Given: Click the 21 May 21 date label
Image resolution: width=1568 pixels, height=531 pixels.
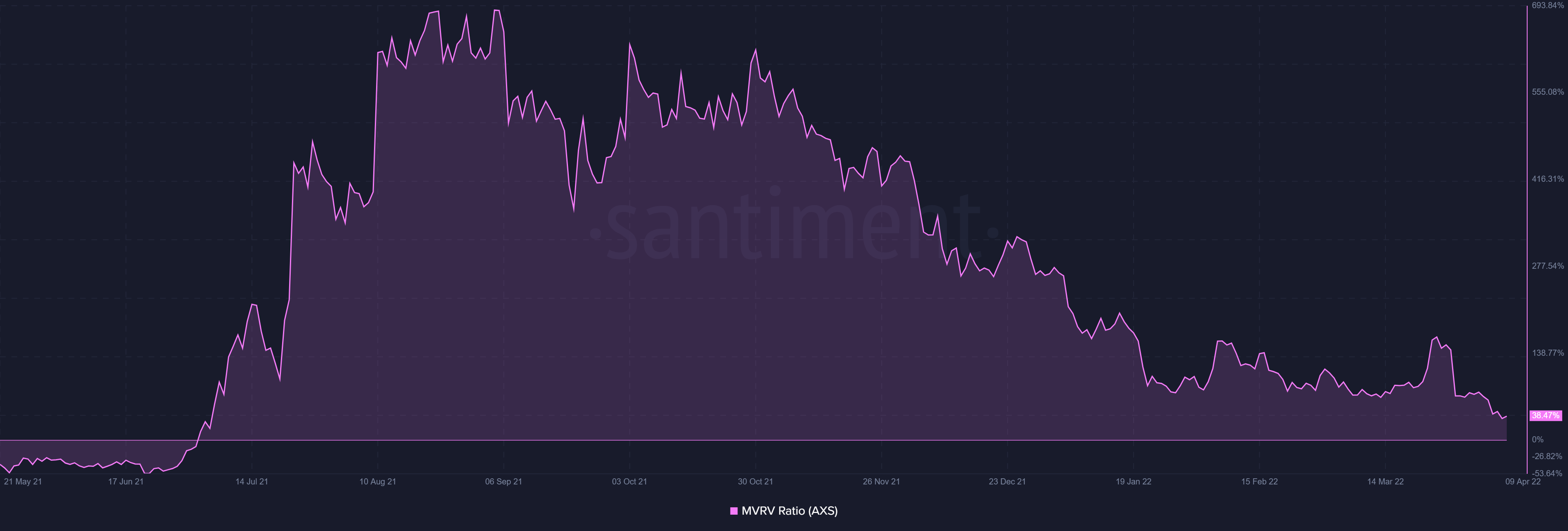Looking at the screenshot, I should (x=22, y=482).
